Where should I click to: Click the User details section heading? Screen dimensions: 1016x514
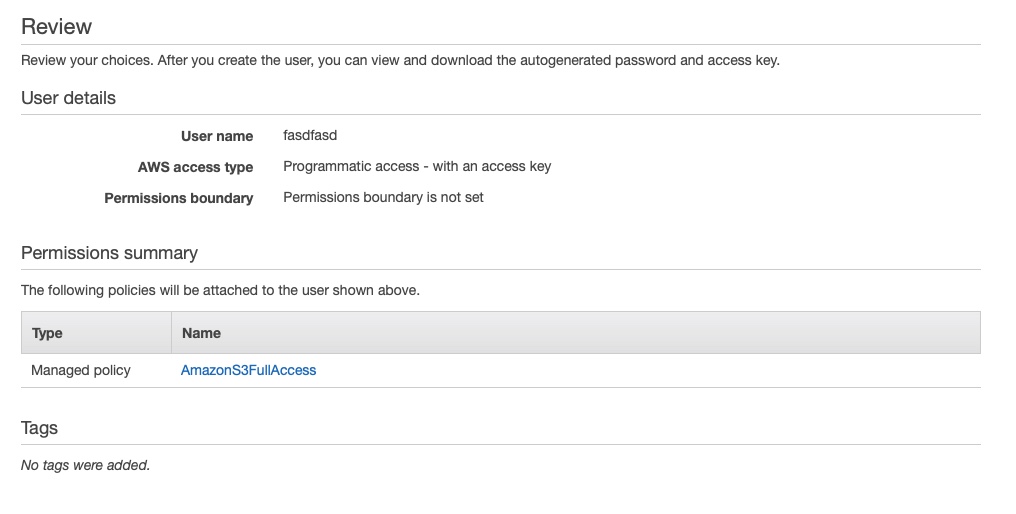coord(68,98)
